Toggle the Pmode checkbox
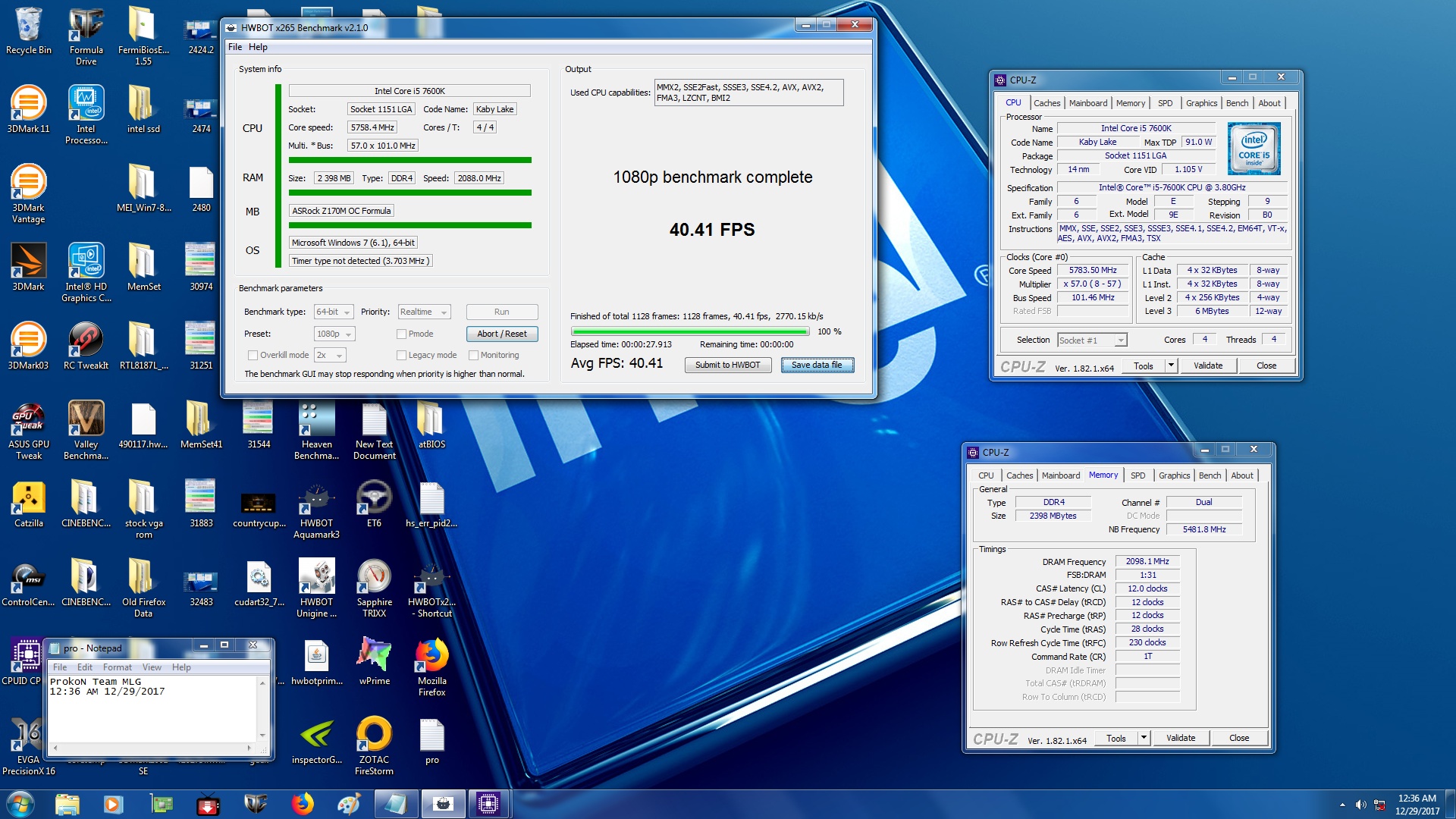Viewport: 1456px width, 819px height. pyautogui.click(x=401, y=334)
